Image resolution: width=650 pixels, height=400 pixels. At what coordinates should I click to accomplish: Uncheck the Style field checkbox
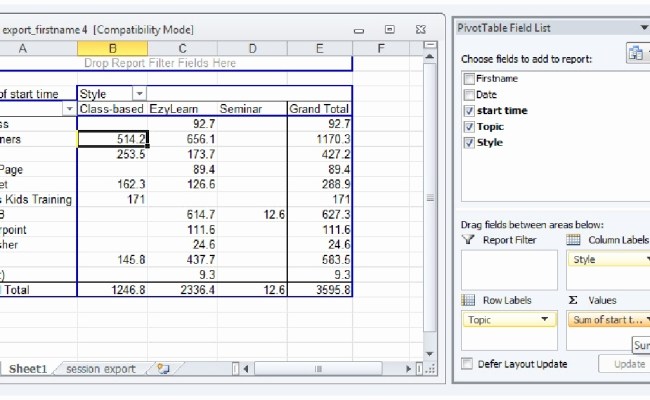coord(469,143)
